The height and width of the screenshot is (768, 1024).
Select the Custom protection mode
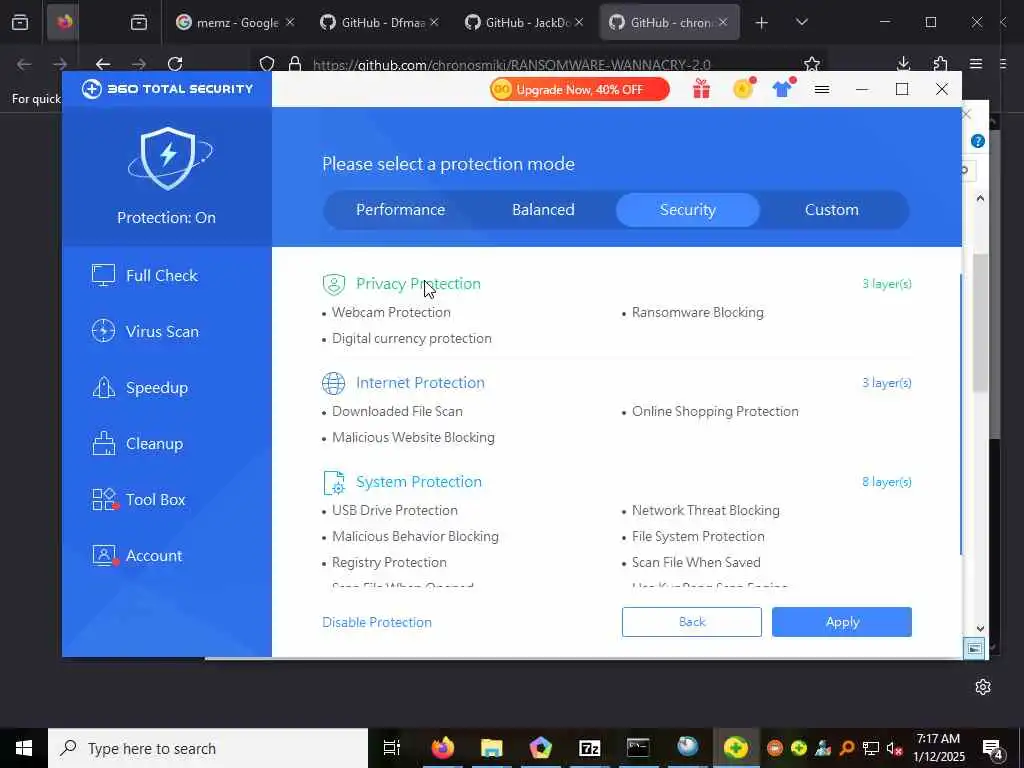(x=831, y=210)
